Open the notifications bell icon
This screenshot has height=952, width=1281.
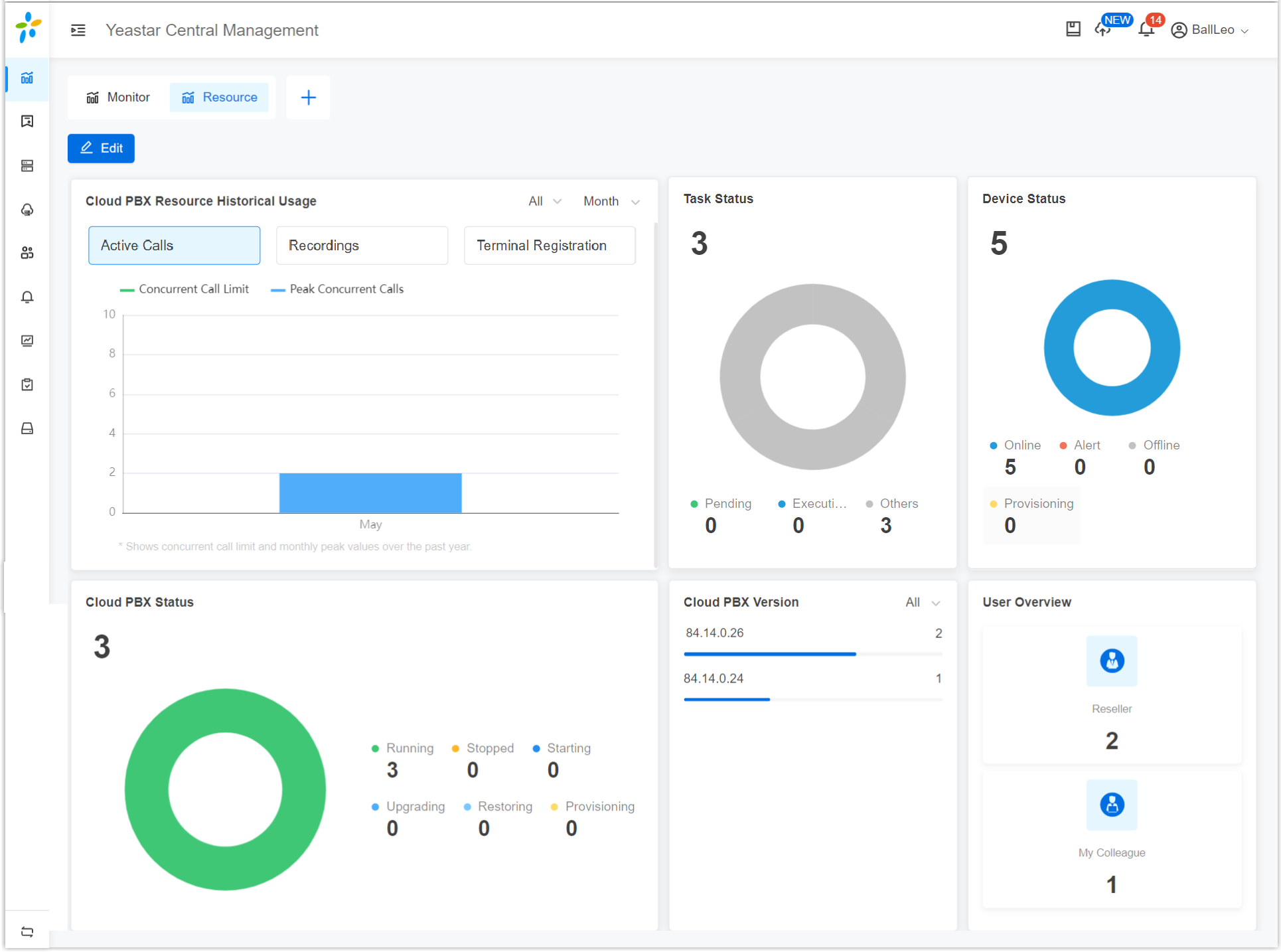click(1146, 29)
